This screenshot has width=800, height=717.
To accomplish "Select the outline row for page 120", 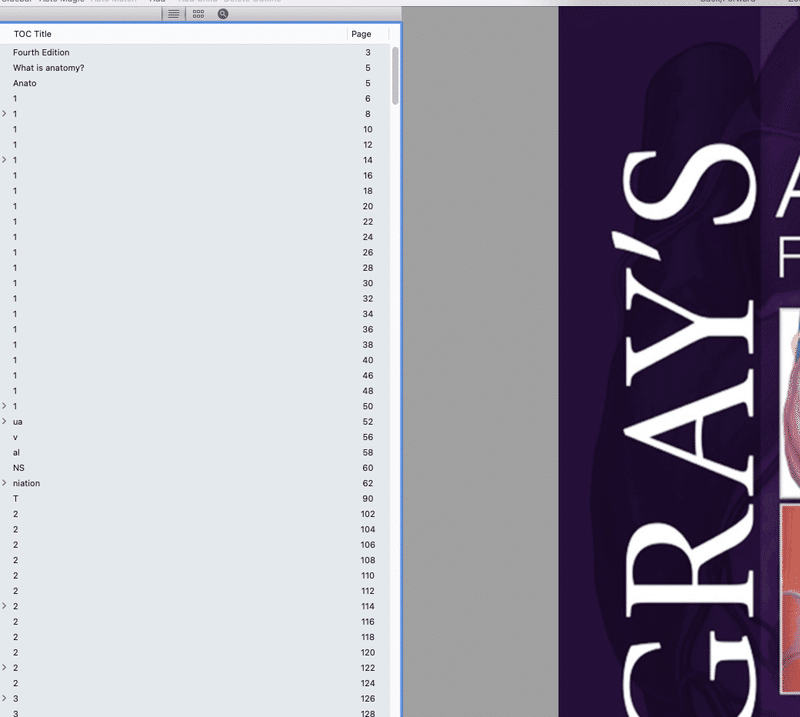I will click(x=195, y=652).
